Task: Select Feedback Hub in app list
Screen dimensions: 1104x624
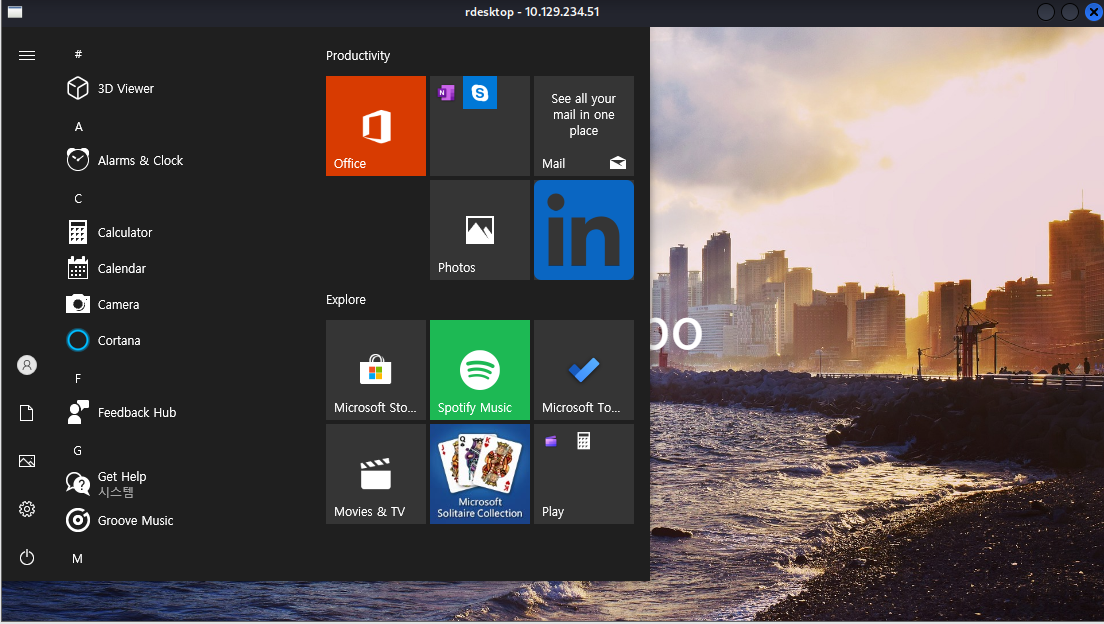Action: (x=136, y=413)
